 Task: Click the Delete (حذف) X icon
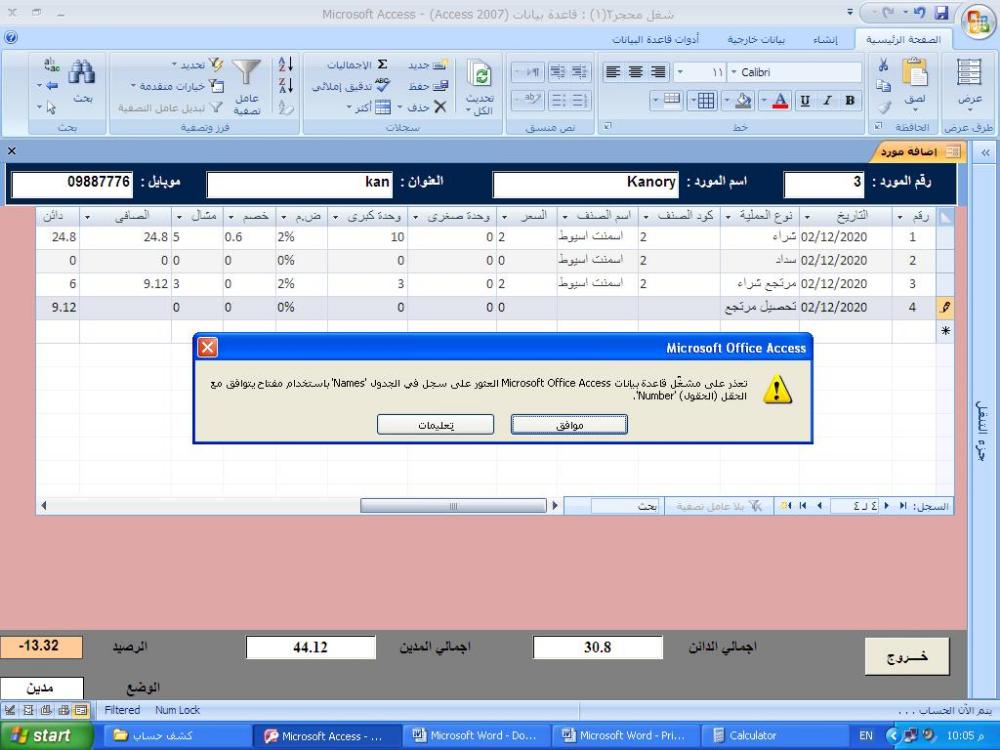point(440,107)
